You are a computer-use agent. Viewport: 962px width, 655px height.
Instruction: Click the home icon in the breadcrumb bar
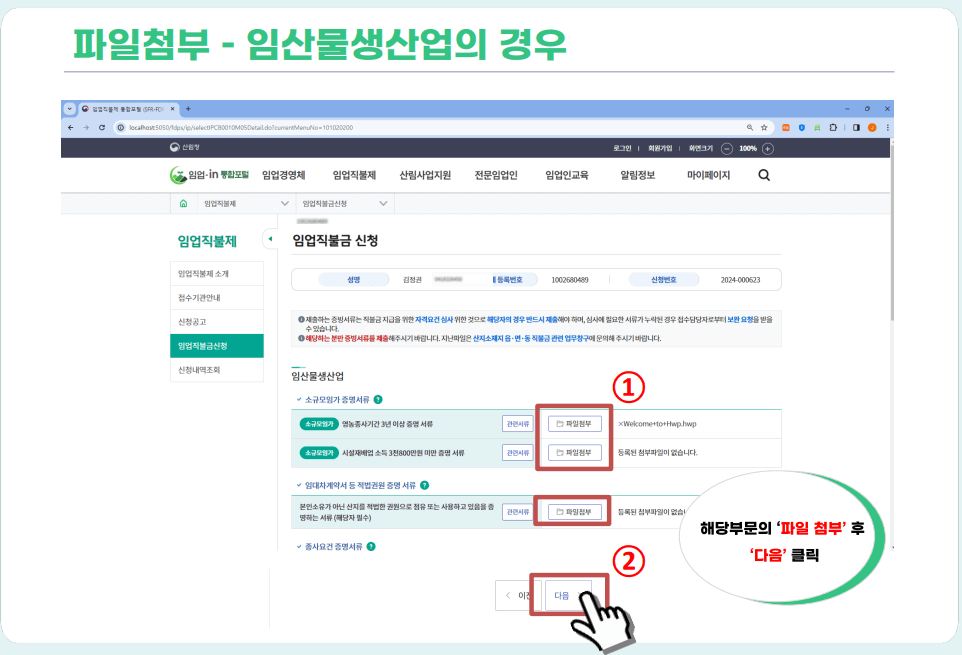coord(182,205)
